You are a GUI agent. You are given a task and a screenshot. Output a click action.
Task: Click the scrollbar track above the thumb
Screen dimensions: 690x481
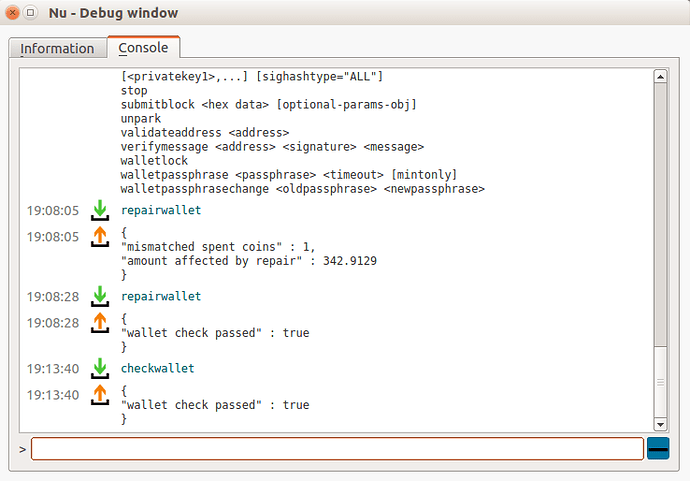660,214
